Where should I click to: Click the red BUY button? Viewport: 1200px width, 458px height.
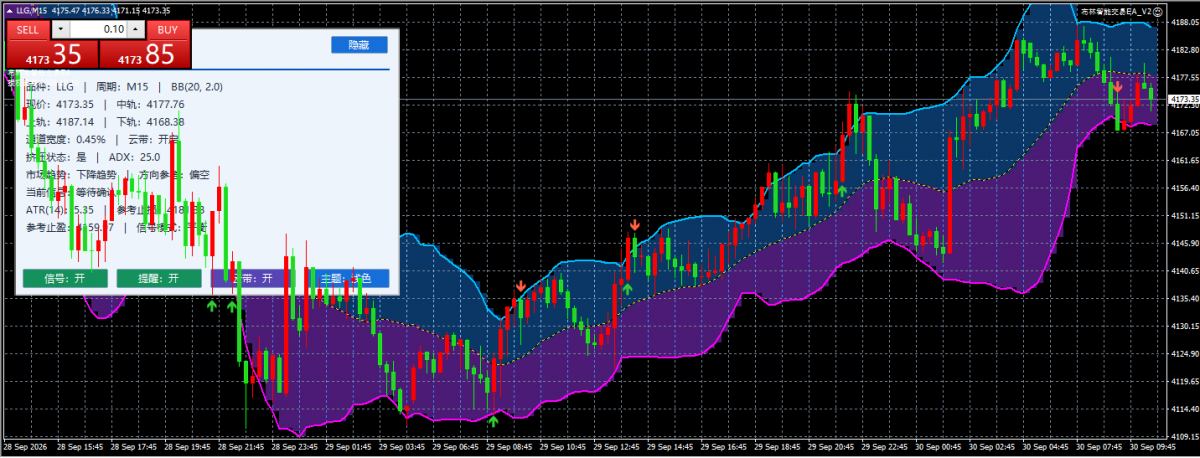click(x=168, y=30)
